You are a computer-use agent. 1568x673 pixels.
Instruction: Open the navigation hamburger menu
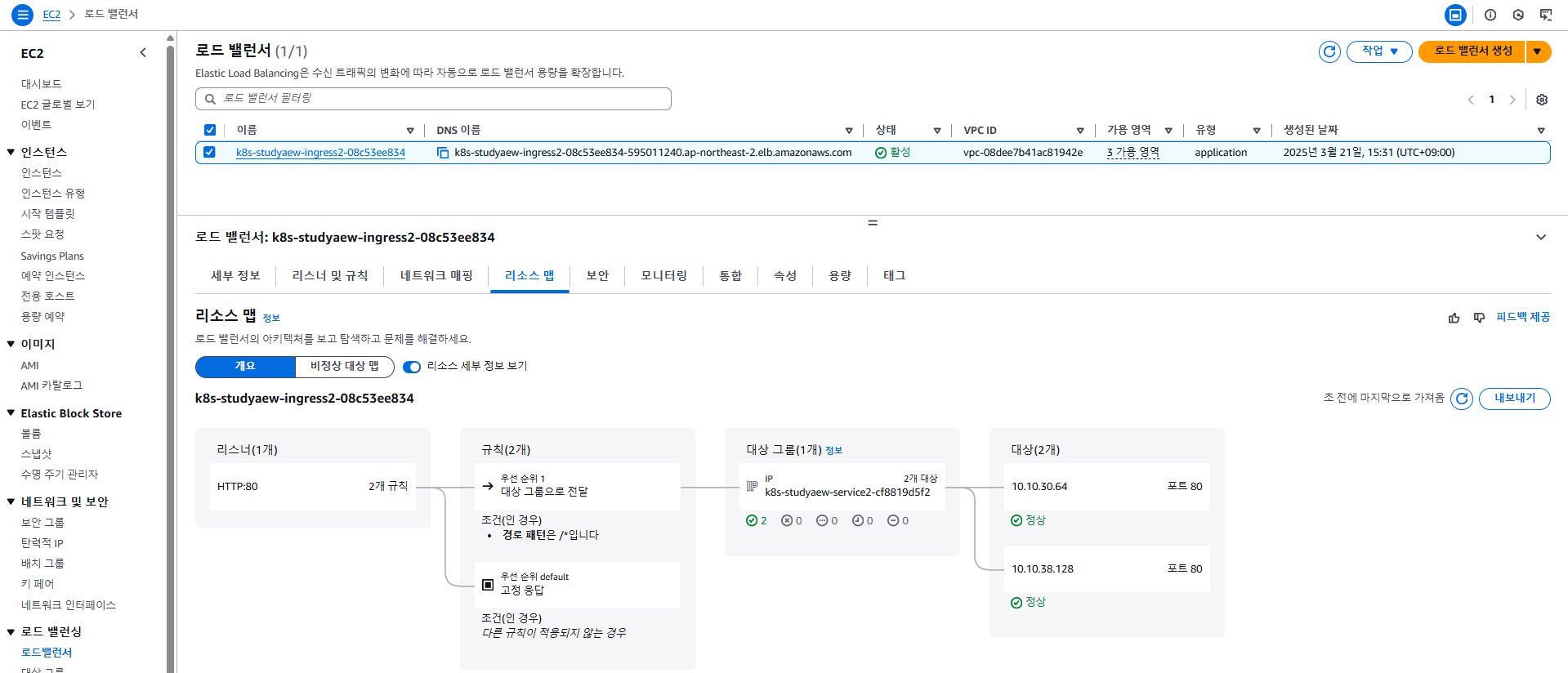pos(23,14)
